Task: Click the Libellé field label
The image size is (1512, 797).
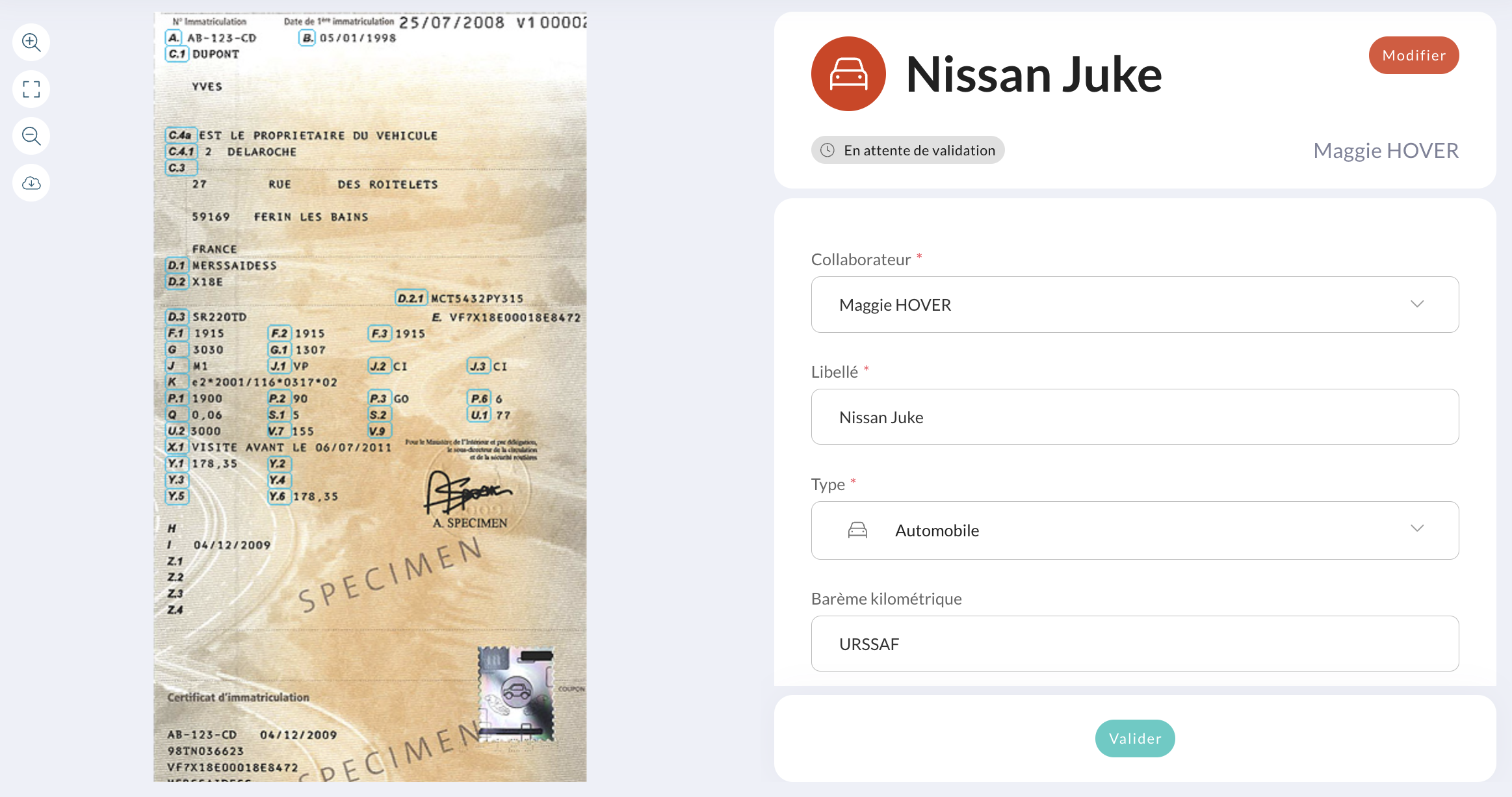Action: point(835,372)
